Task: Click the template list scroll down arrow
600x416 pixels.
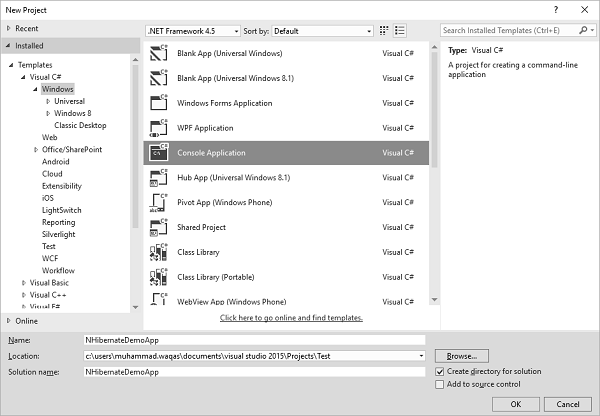Action: tap(434, 300)
